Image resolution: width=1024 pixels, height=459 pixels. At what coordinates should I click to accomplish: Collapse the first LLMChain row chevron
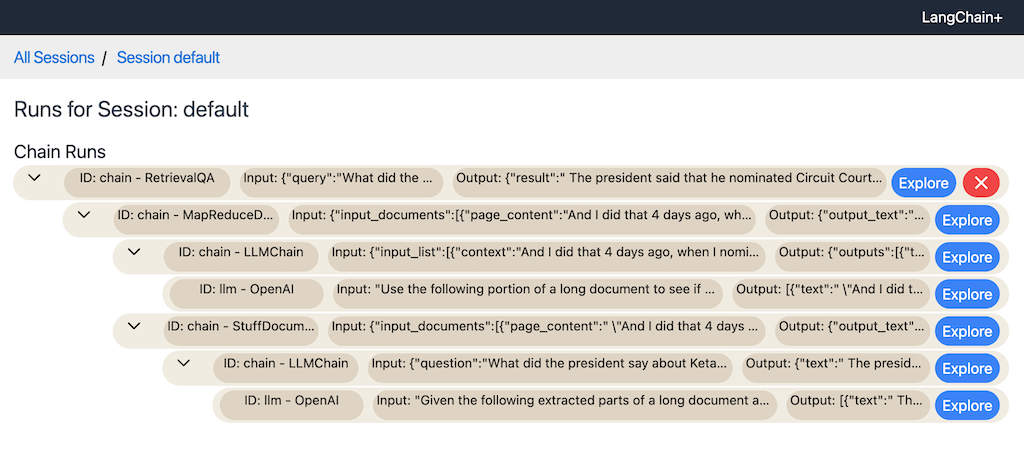134,251
